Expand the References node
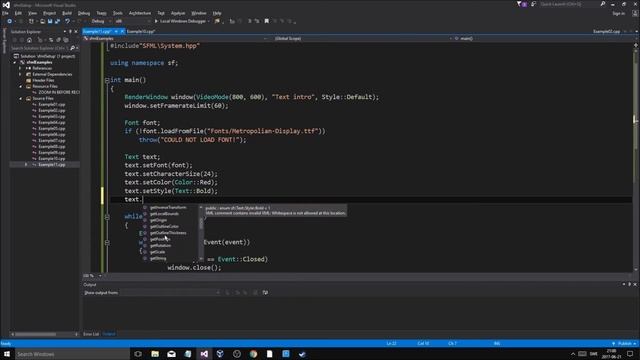The image size is (640, 360). (20, 69)
